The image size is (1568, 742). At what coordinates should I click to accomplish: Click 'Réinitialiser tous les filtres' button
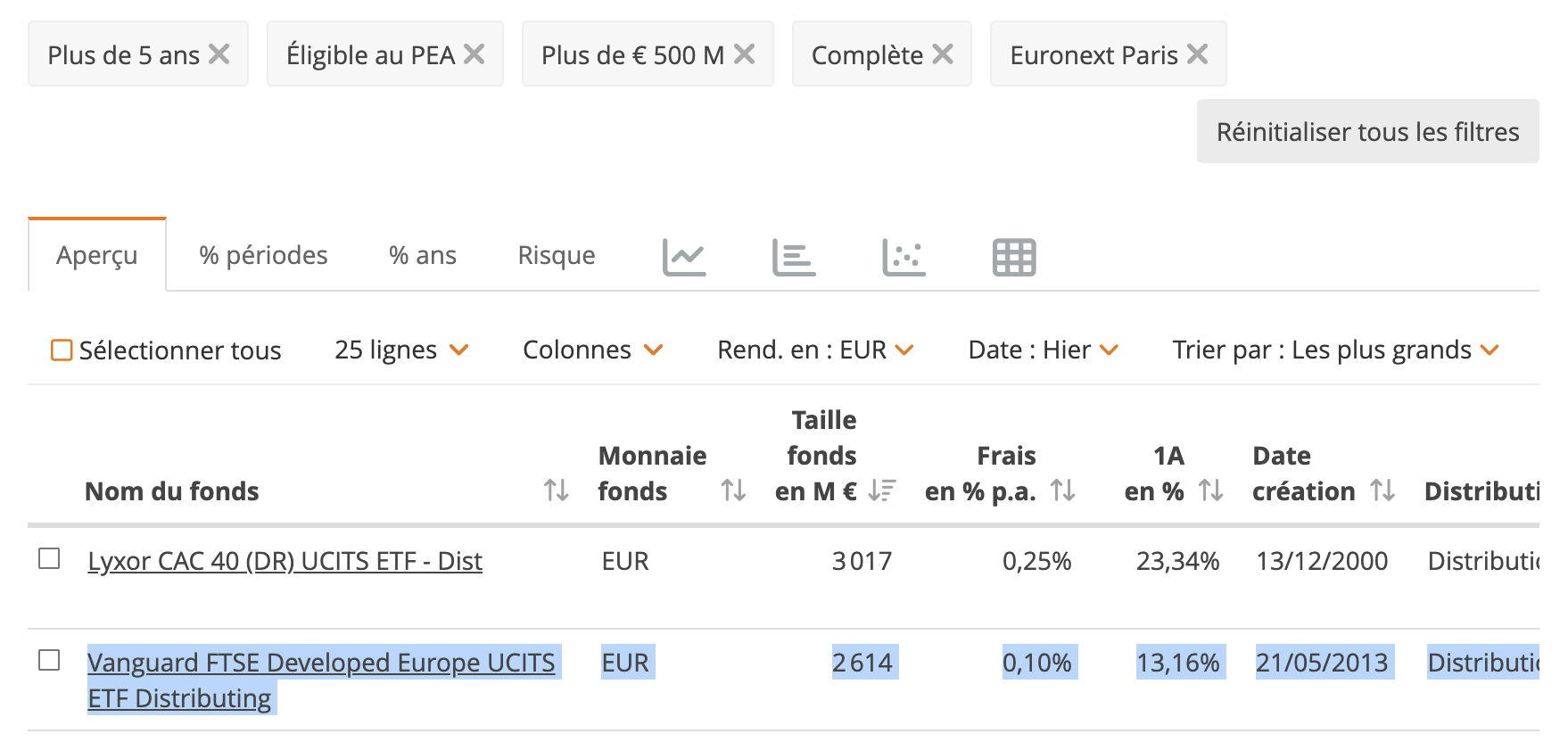1367,132
